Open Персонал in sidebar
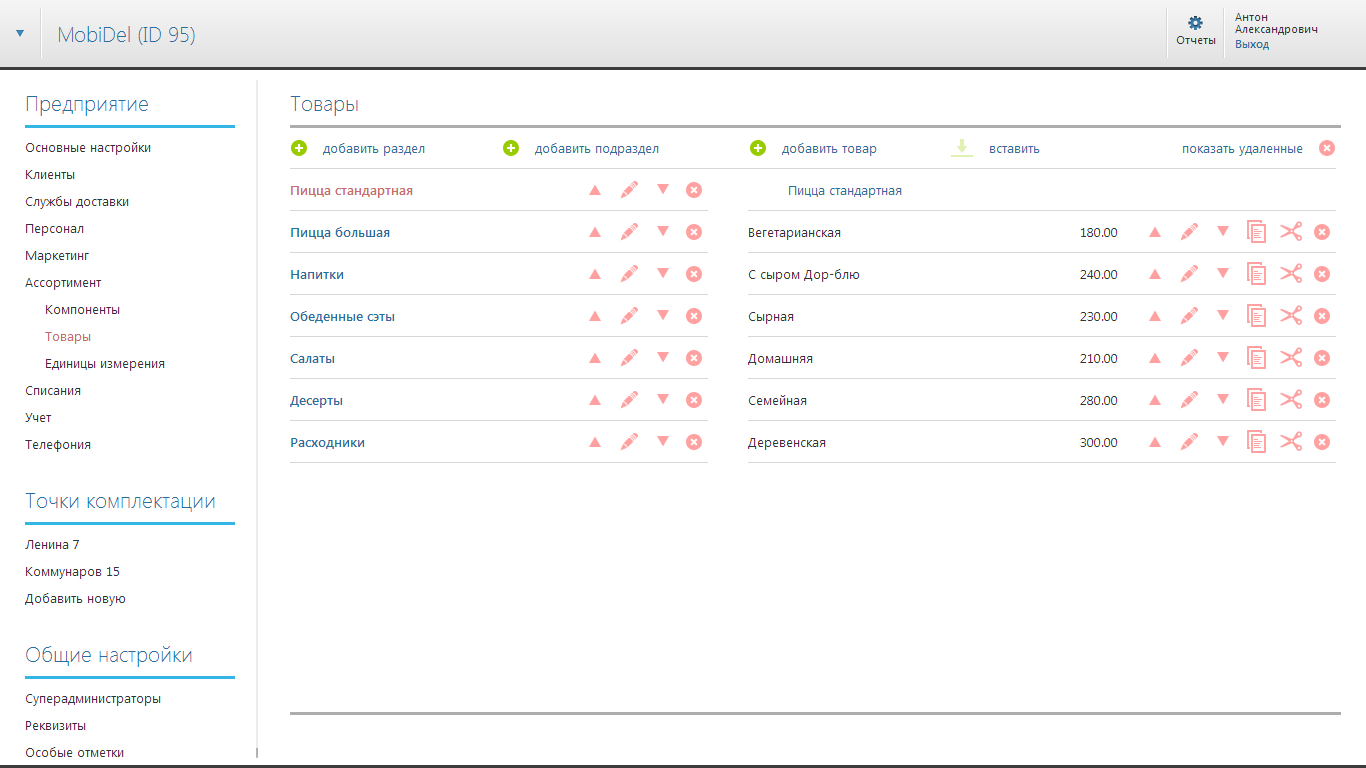 point(53,229)
